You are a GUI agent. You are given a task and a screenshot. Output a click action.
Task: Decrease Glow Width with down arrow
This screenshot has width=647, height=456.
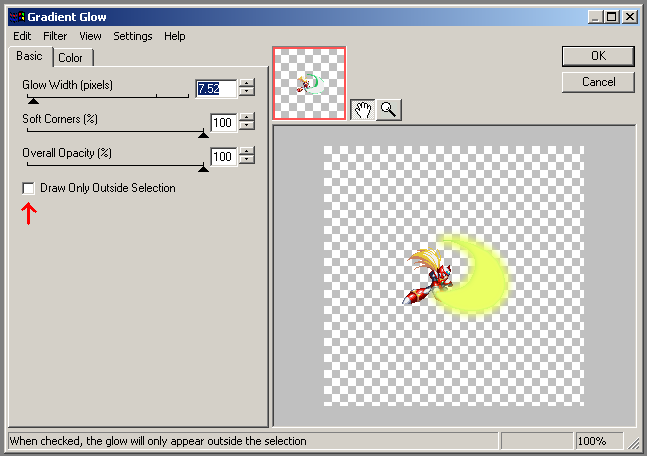pos(247,92)
